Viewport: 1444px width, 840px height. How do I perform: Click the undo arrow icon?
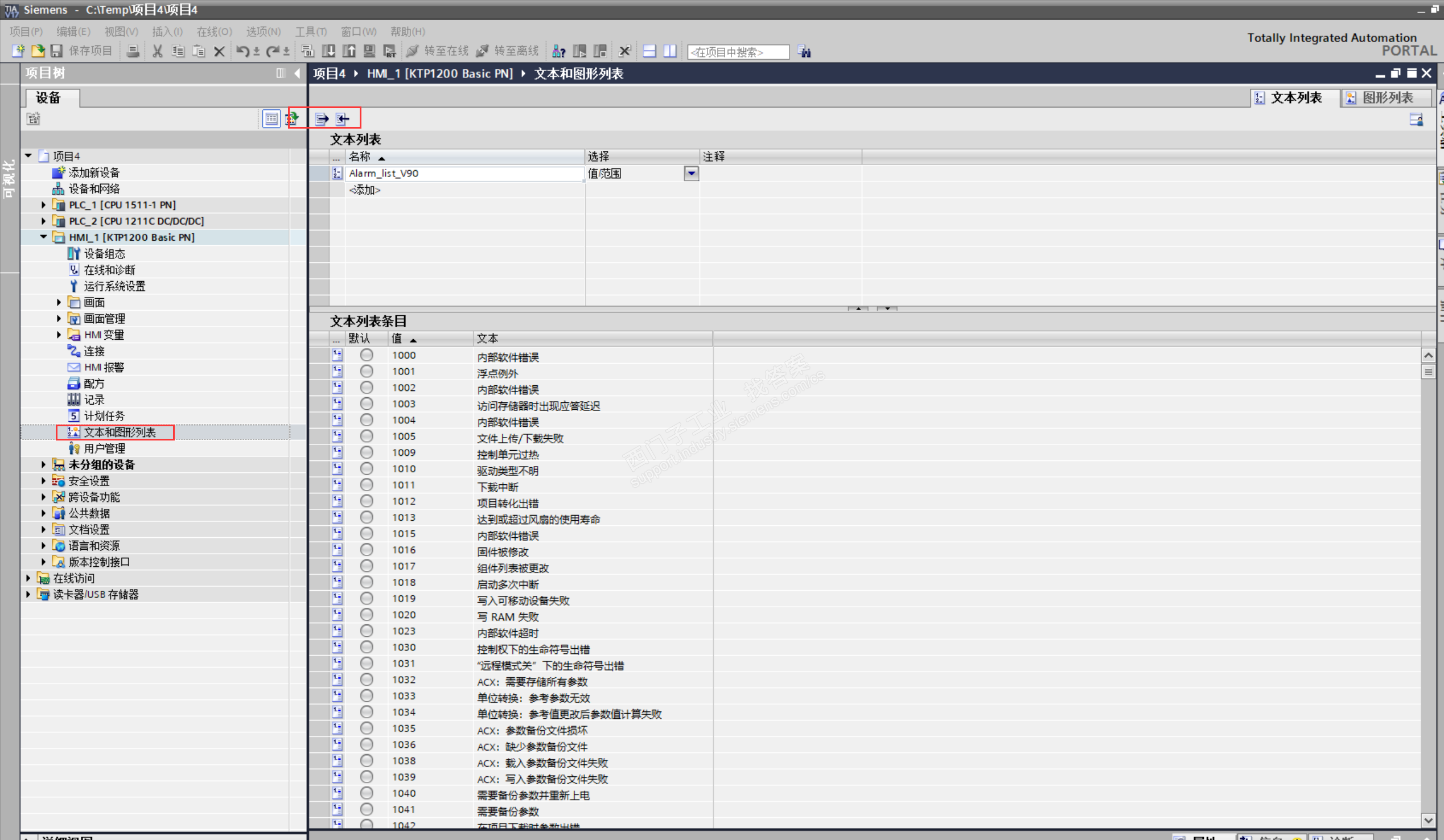tap(242, 52)
